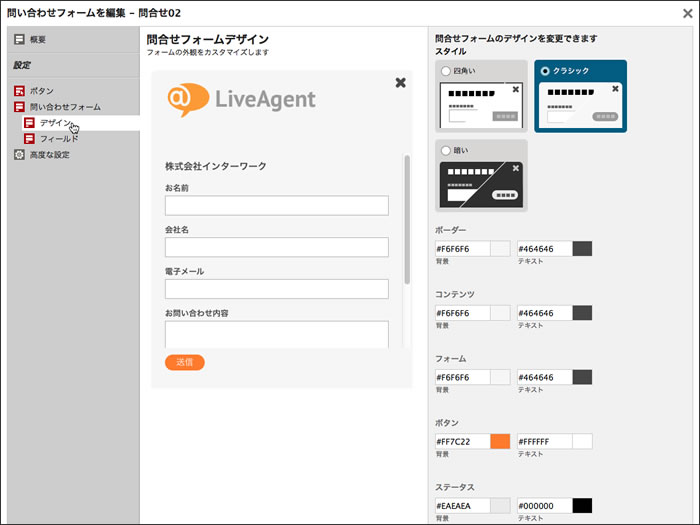Click the ボタン red sidebar icon
The height and width of the screenshot is (525, 700).
[x=19, y=91]
